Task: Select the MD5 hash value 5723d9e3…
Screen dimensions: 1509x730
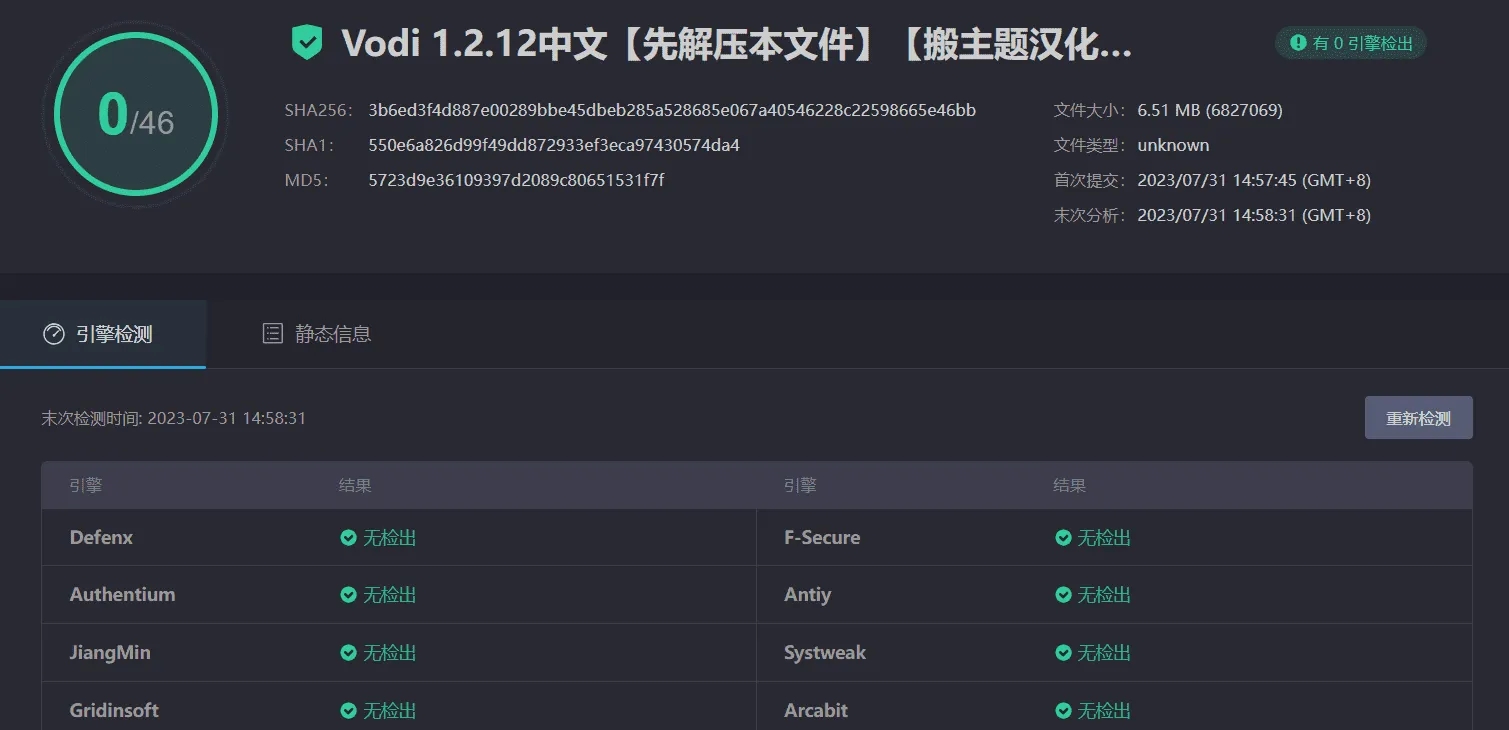Action: [516, 180]
